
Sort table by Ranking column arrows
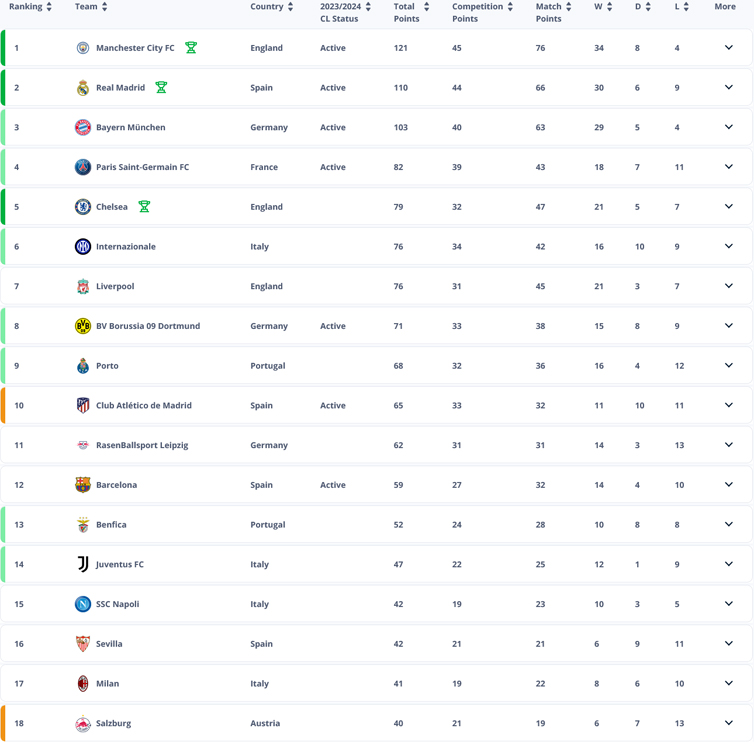pyautogui.click(x=49, y=7)
